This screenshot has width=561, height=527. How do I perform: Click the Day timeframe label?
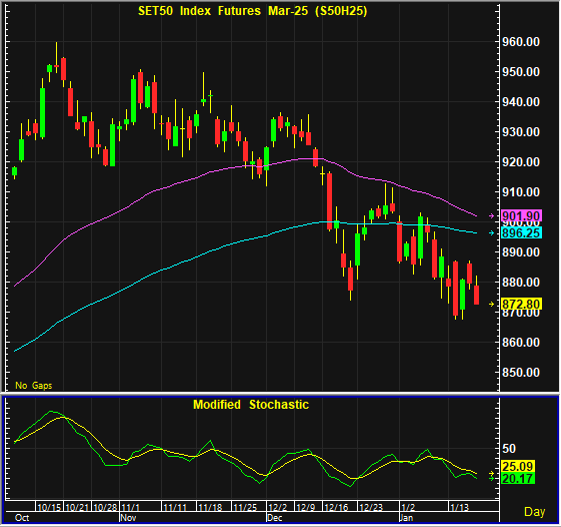coord(535,512)
